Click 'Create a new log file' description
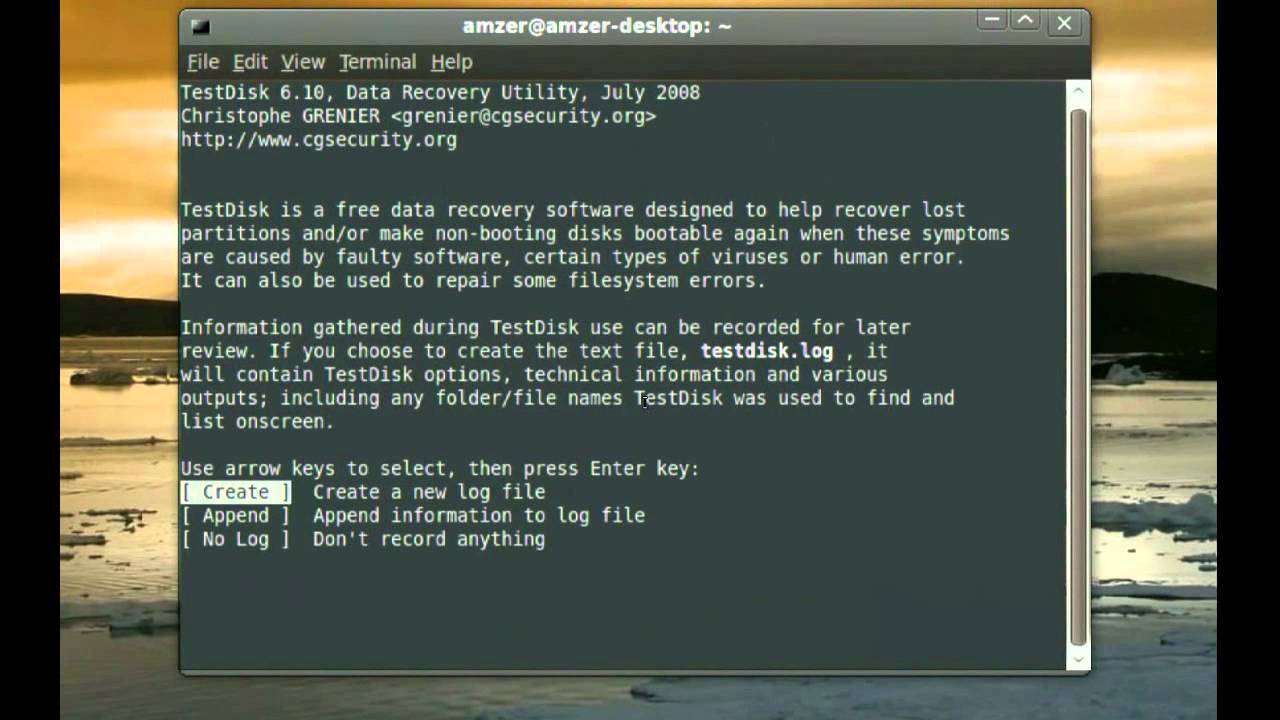Image resolution: width=1280 pixels, height=720 pixels. [429, 492]
